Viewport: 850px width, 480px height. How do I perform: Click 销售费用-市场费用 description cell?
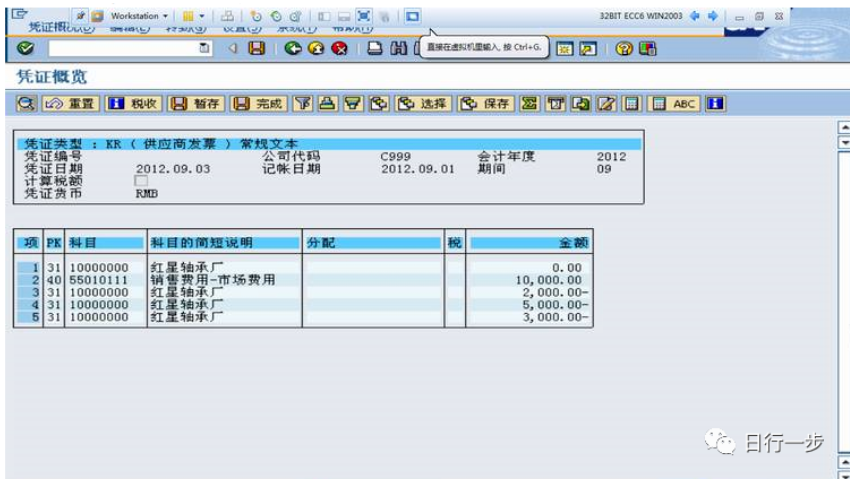click(212, 280)
